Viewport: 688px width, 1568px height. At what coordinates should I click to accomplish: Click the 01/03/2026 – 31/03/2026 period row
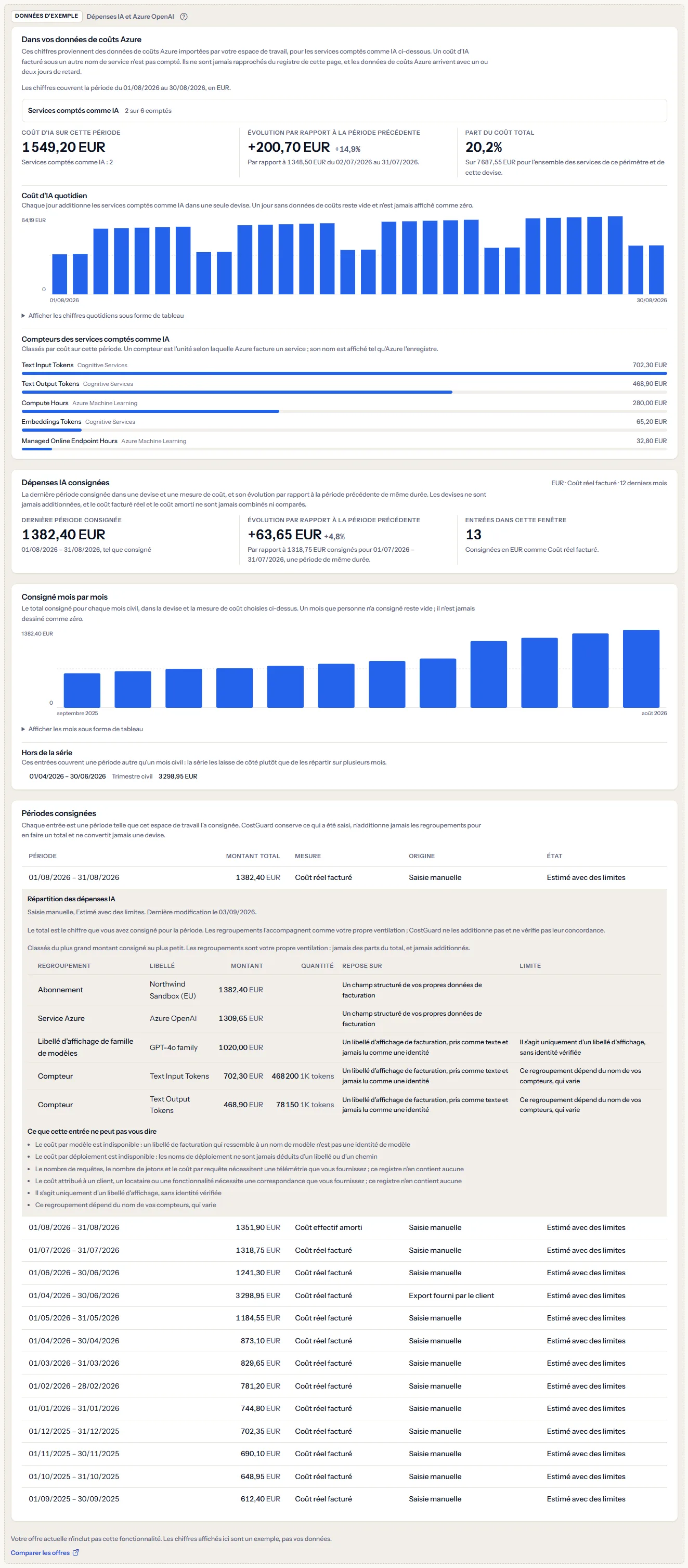tap(344, 1363)
